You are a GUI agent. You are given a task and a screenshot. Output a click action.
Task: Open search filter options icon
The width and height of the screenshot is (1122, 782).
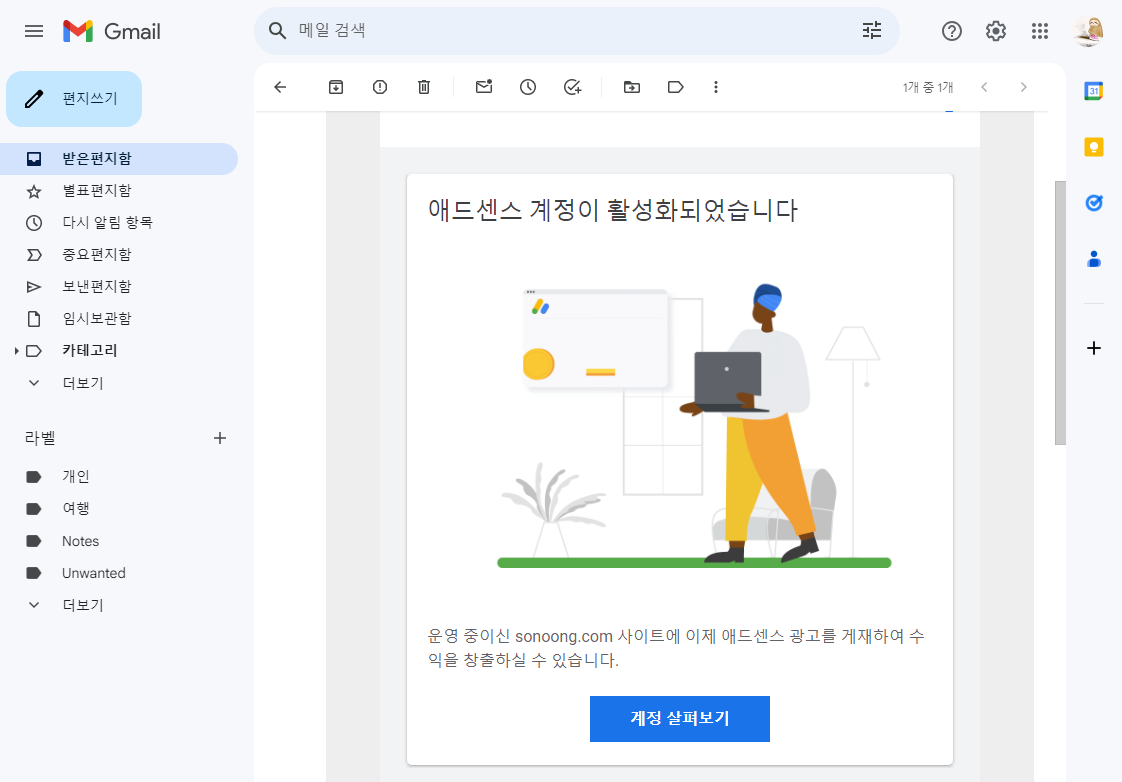click(872, 30)
